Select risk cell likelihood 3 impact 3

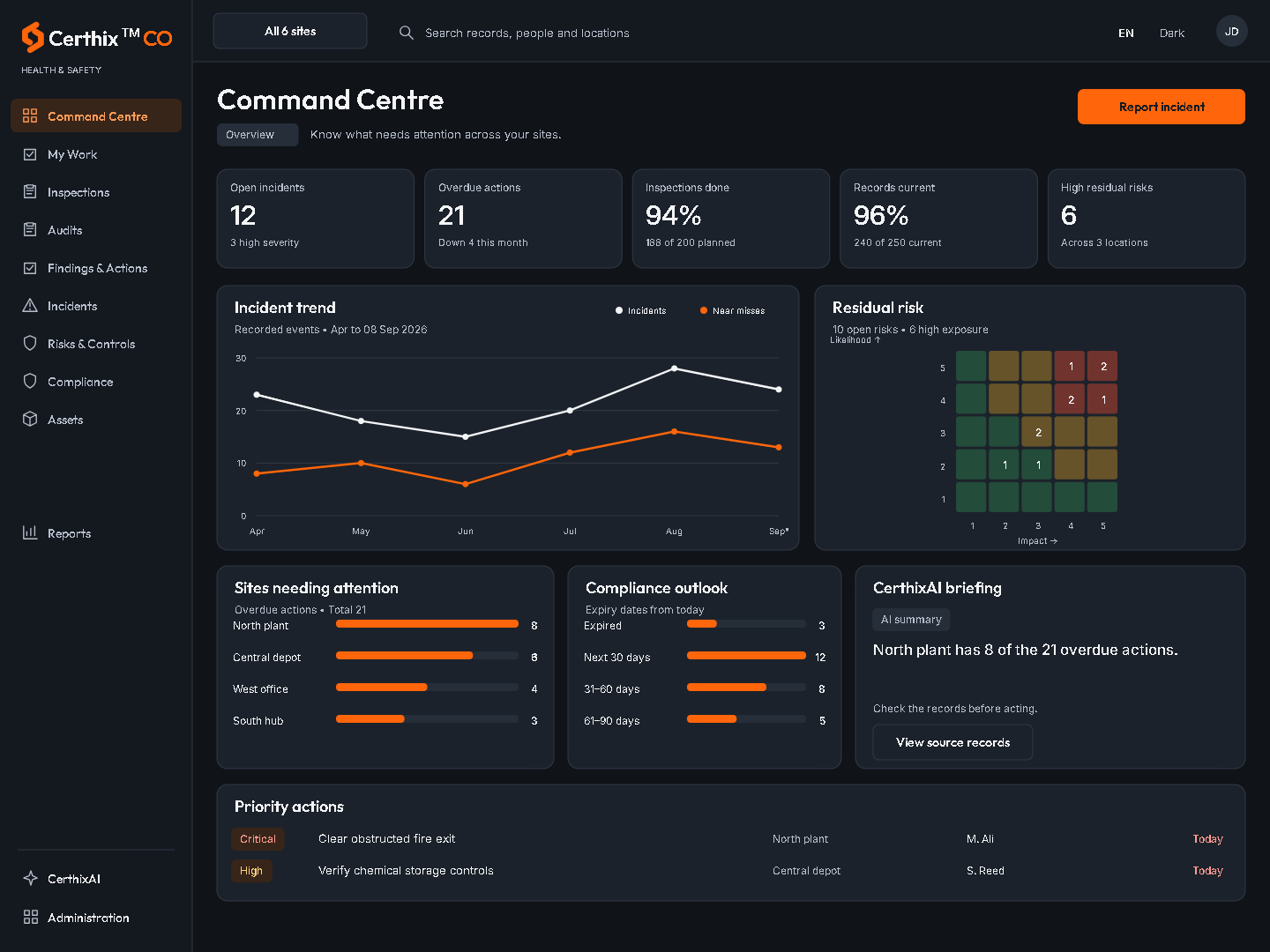point(1037,432)
